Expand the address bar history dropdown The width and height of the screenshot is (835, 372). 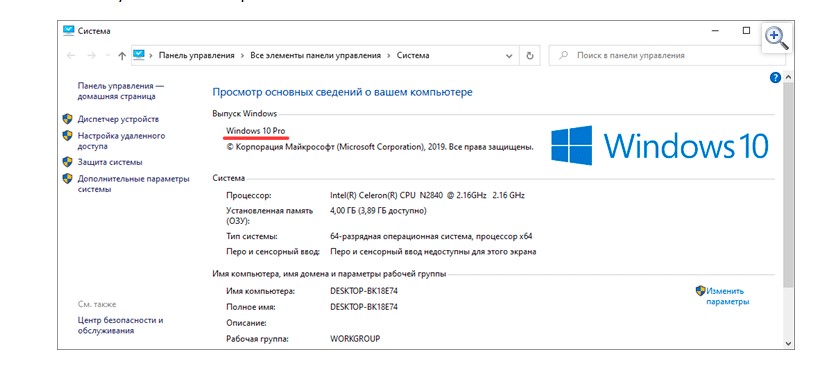click(x=509, y=55)
